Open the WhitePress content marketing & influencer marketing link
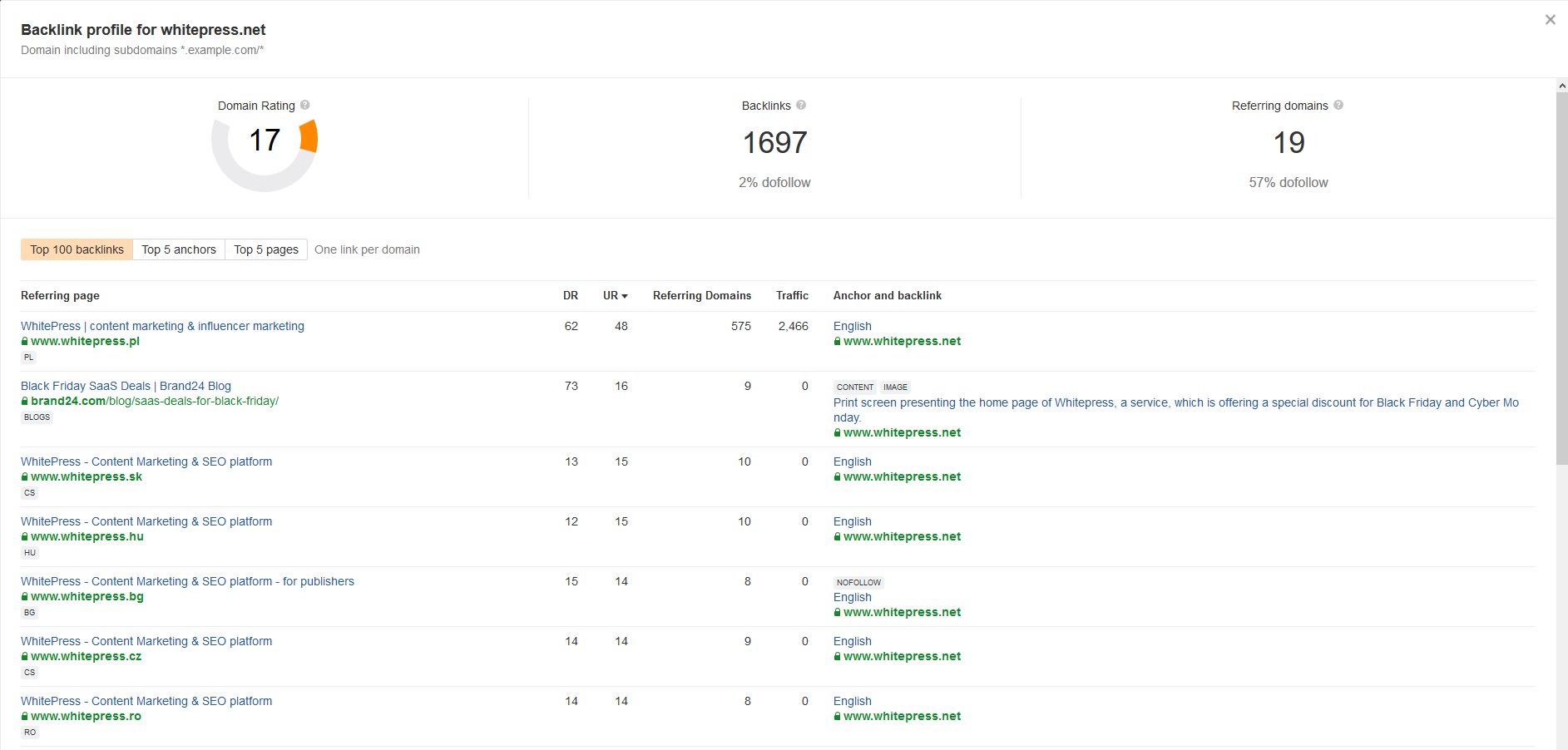 coord(162,326)
